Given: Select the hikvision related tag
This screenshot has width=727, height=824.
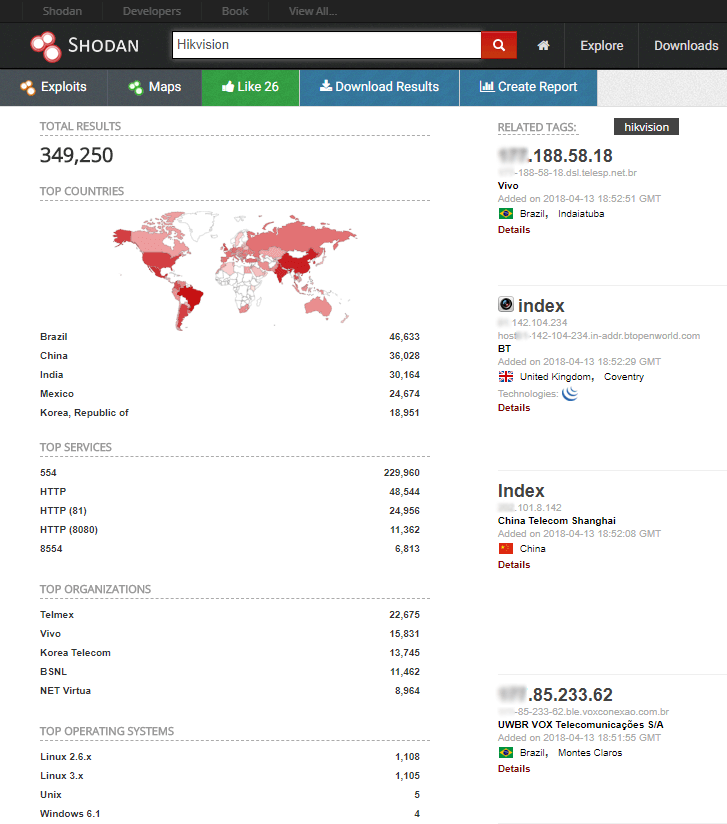Looking at the screenshot, I should pyautogui.click(x=646, y=127).
